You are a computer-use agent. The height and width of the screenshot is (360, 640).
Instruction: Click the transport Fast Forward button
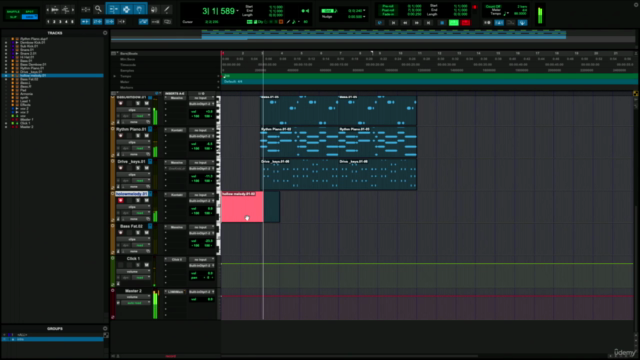click(x=417, y=23)
